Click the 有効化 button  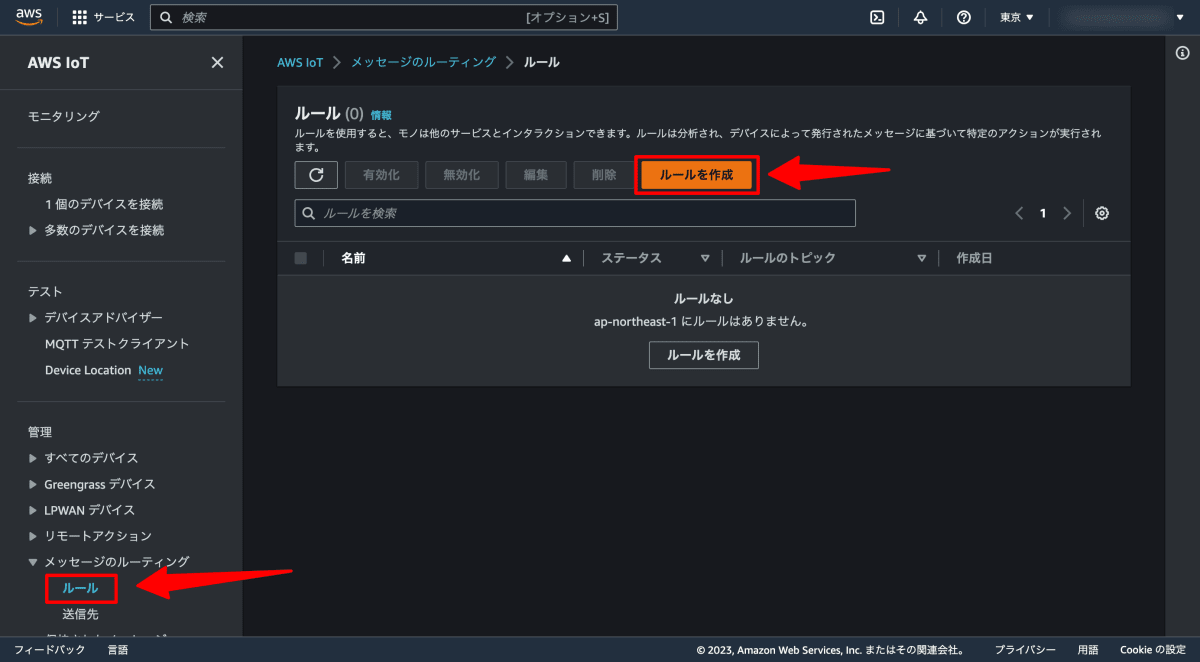coord(382,175)
